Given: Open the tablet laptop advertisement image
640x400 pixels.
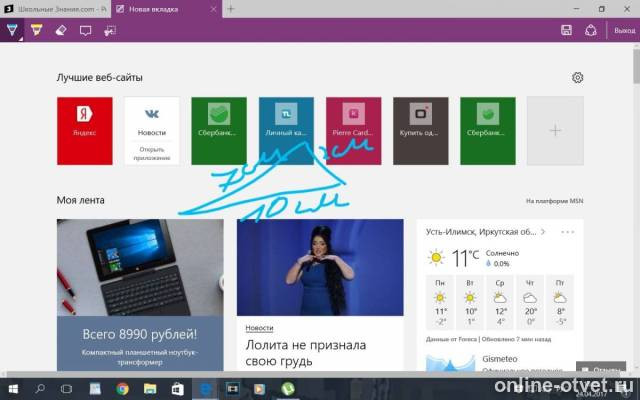Looking at the screenshot, I should point(140,268).
